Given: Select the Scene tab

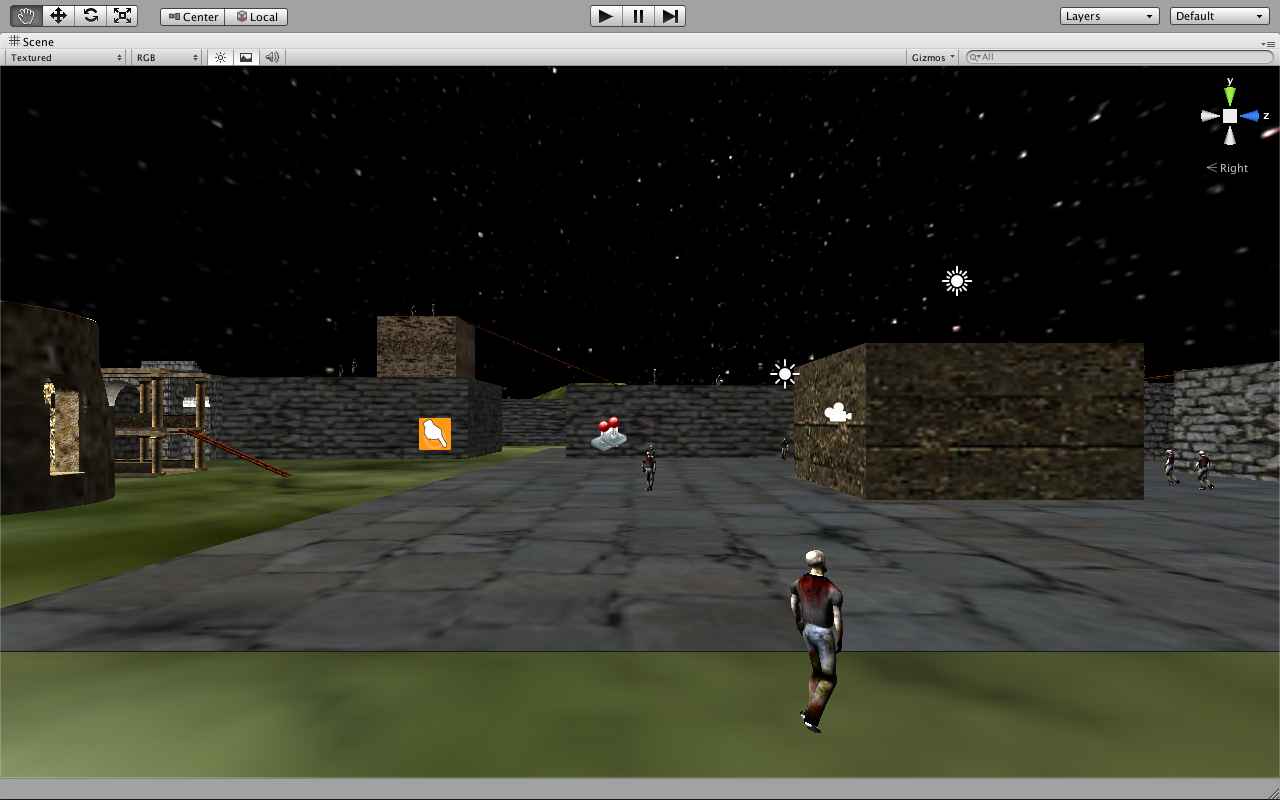Looking at the screenshot, I should click(x=32, y=42).
